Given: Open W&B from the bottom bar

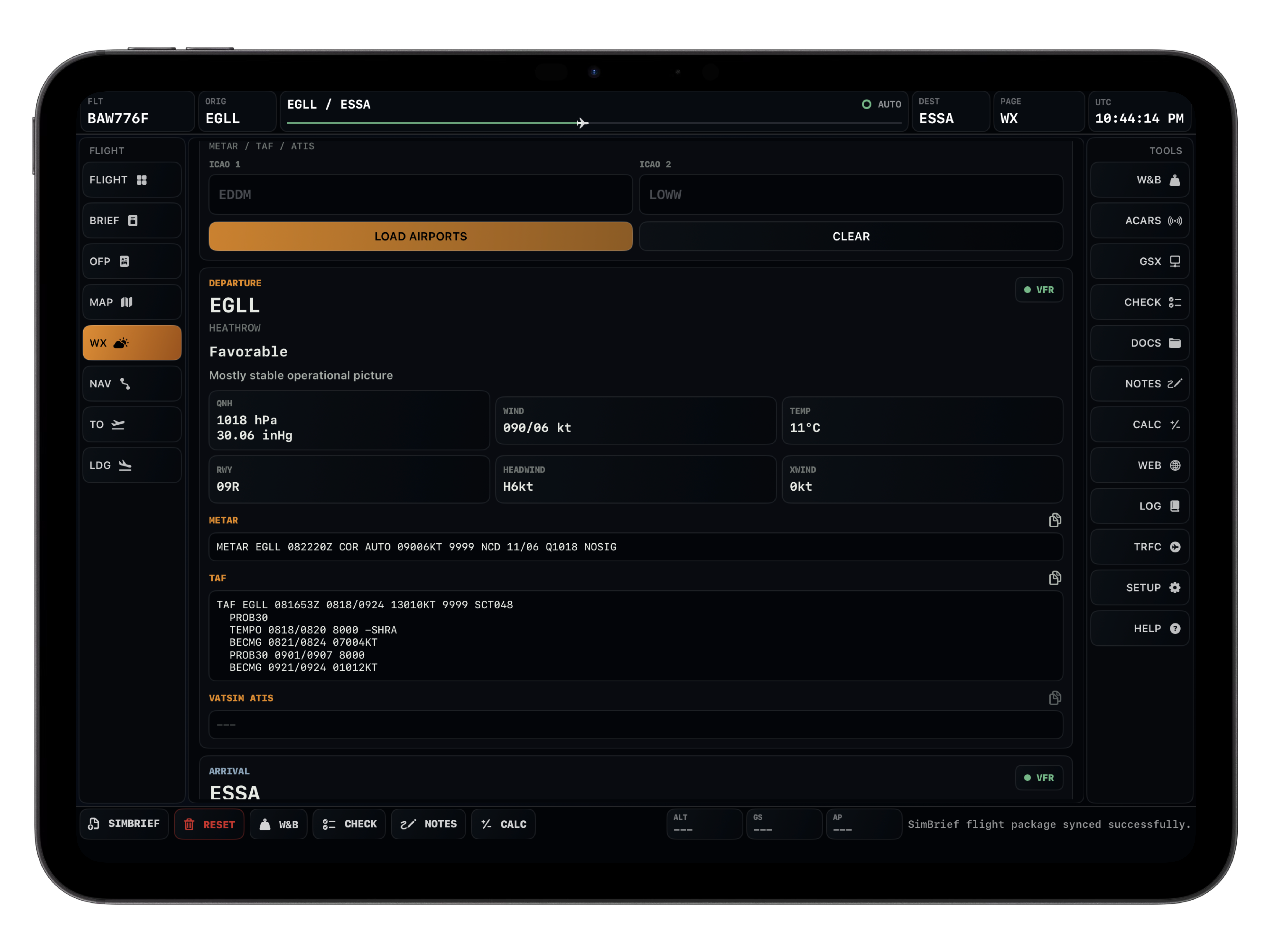Looking at the screenshot, I should click(279, 824).
